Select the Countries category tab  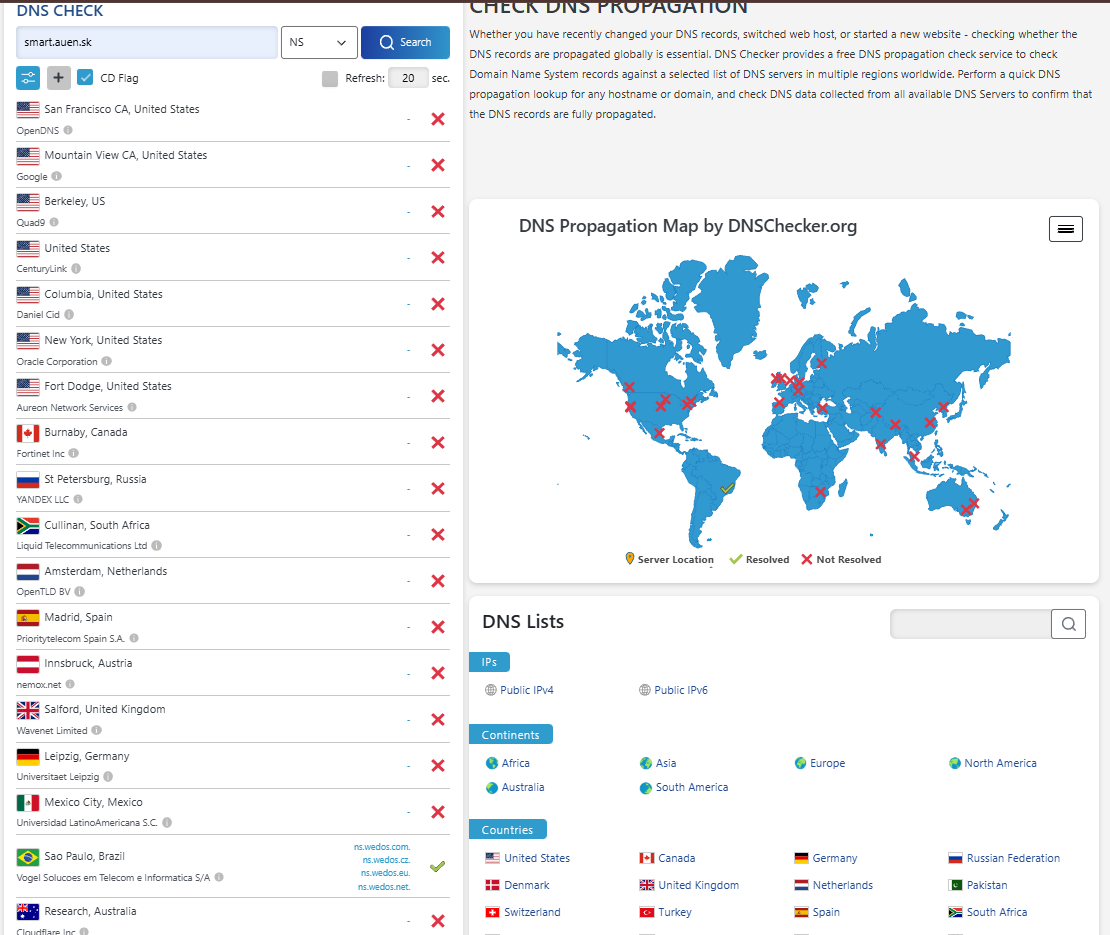click(x=507, y=830)
